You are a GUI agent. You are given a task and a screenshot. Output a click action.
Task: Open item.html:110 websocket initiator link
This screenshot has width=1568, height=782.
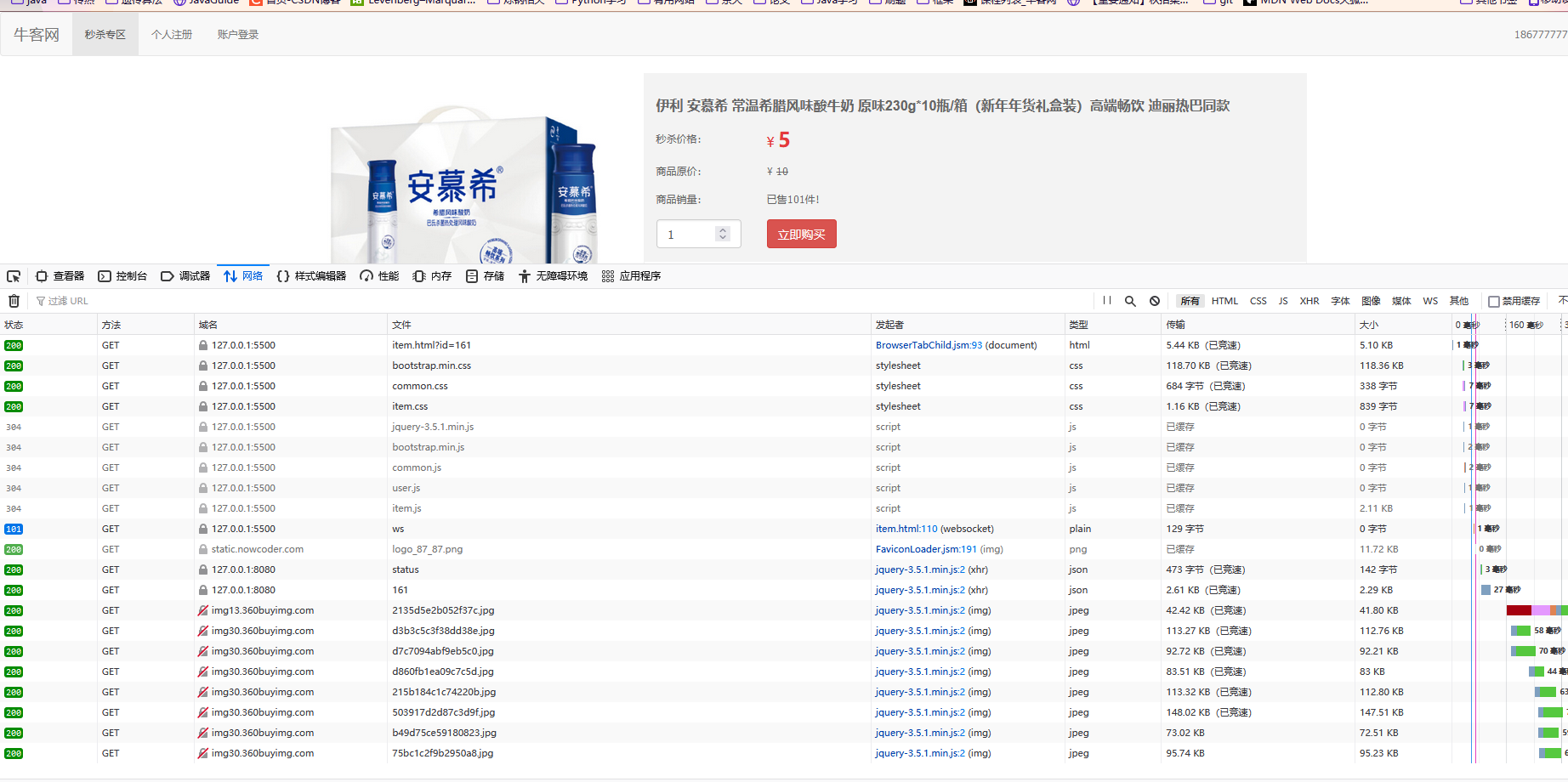point(906,529)
